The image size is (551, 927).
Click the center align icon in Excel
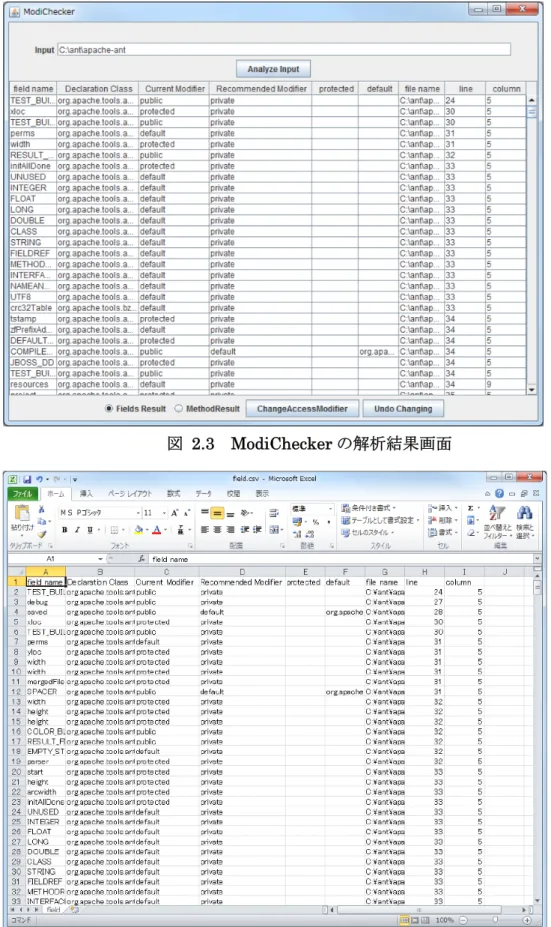(x=217, y=530)
